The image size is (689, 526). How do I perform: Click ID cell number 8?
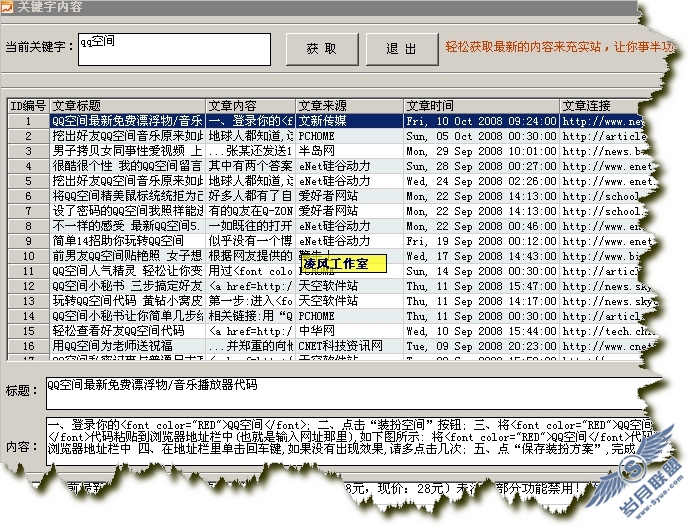[29, 226]
